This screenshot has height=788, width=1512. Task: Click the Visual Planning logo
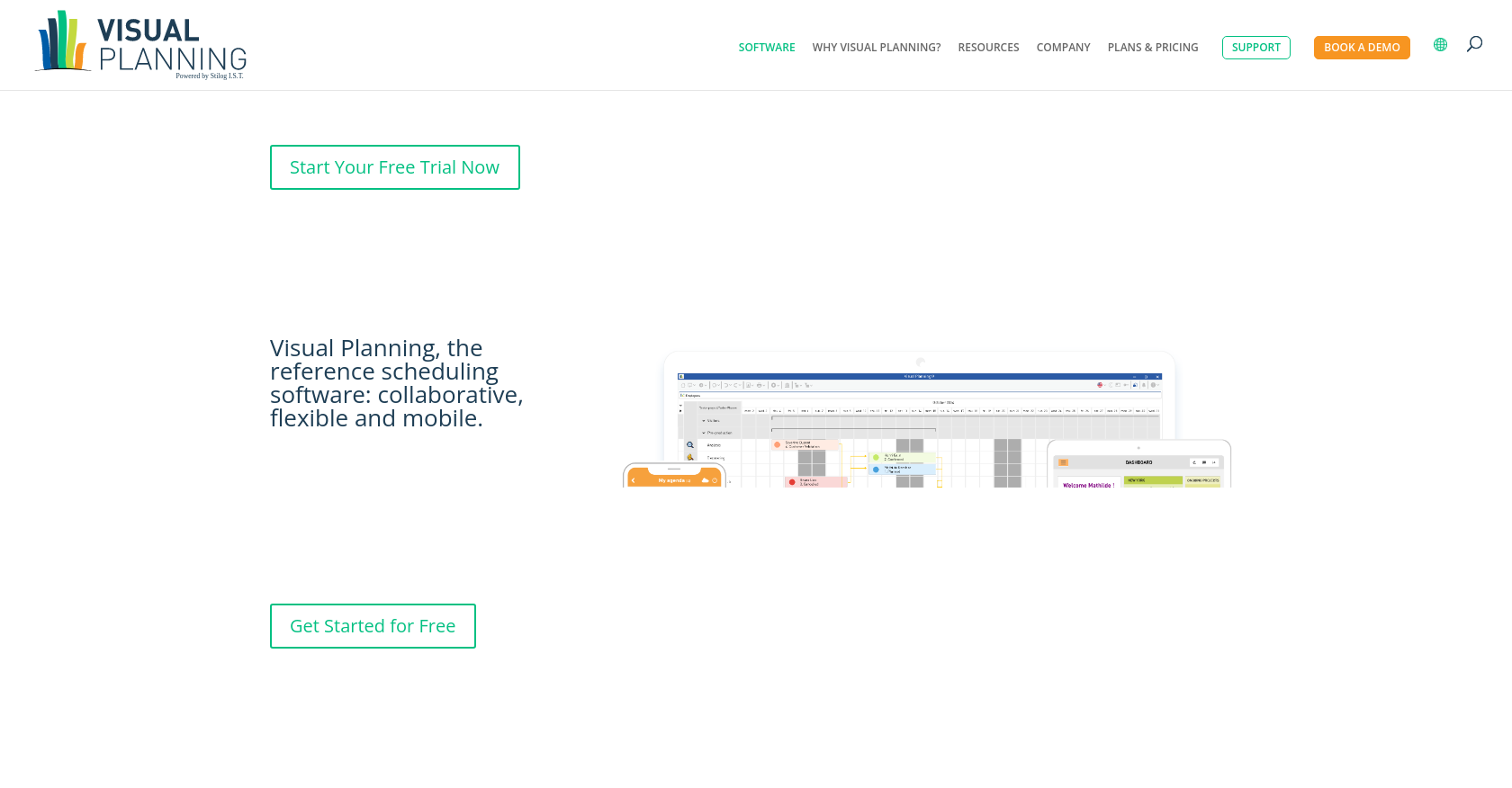pos(141,44)
